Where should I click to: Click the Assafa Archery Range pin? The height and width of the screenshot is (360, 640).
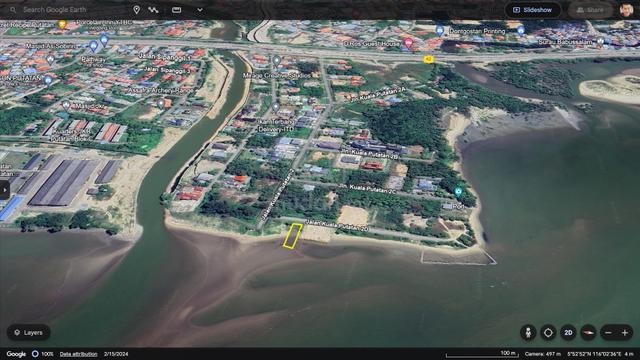pyautogui.click(x=161, y=103)
